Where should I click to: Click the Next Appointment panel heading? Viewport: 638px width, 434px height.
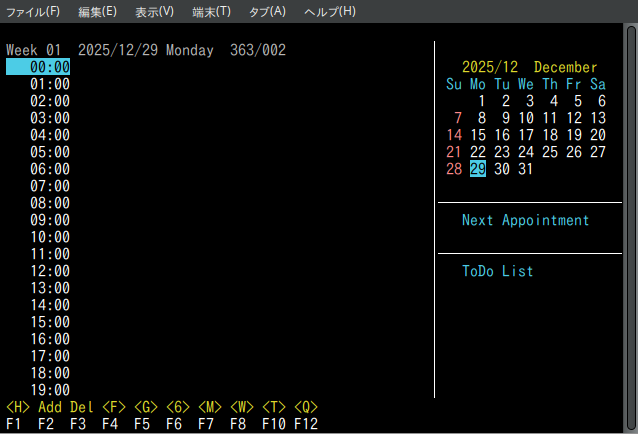[x=525, y=220]
